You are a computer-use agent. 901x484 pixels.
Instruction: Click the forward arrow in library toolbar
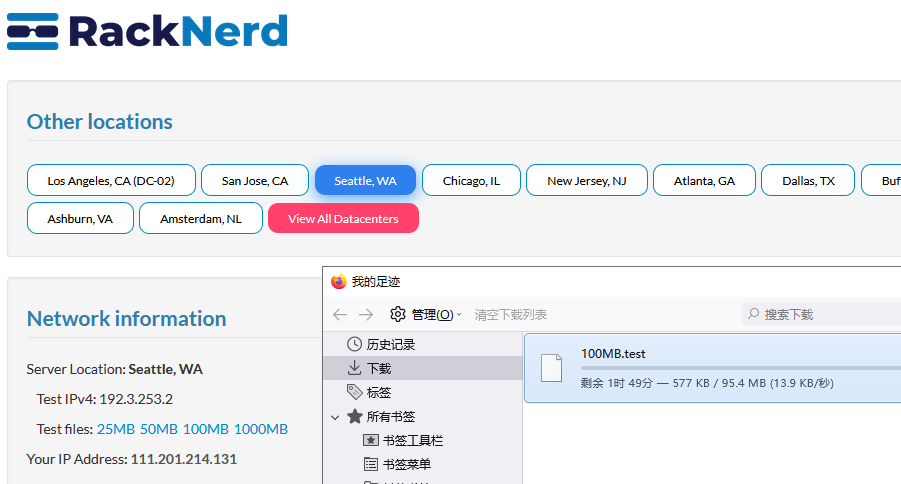[365, 314]
